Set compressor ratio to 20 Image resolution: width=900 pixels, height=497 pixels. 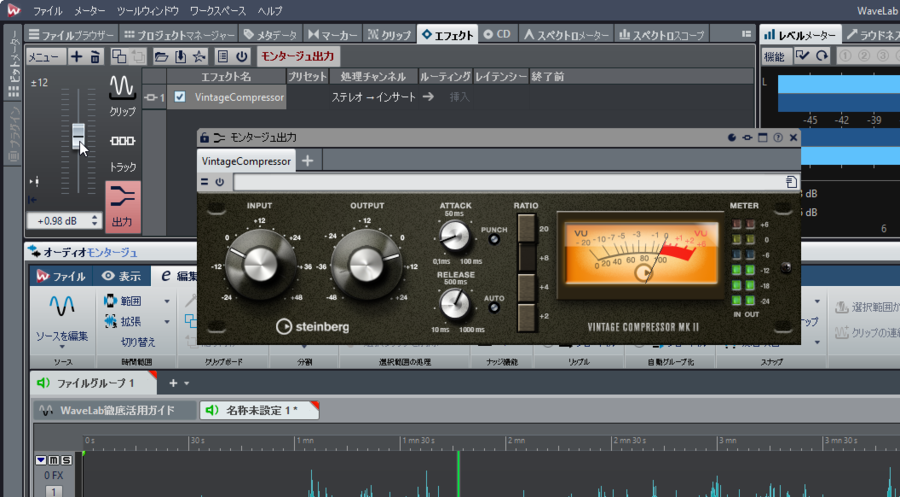(x=526, y=228)
